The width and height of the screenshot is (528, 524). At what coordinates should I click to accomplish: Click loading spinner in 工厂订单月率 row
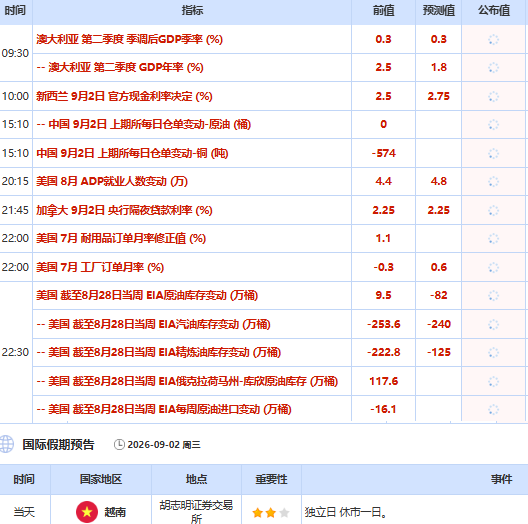(x=493, y=268)
